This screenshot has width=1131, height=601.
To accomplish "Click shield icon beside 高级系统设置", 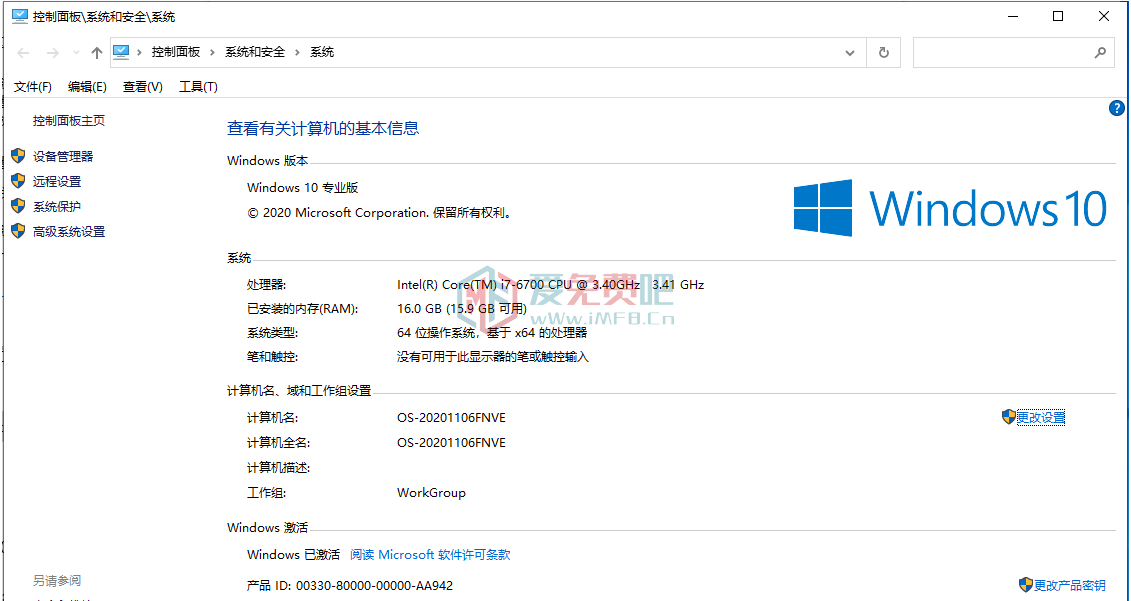I will [x=18, y=231].
